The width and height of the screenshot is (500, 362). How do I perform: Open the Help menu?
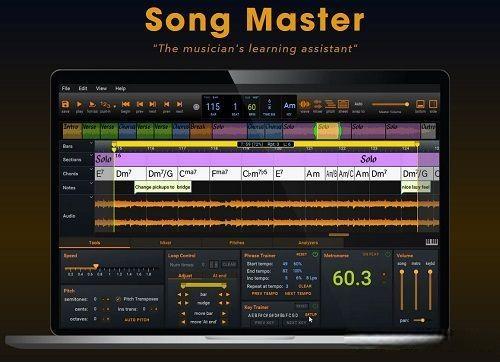pyautogui.click(x=120, y=88)
